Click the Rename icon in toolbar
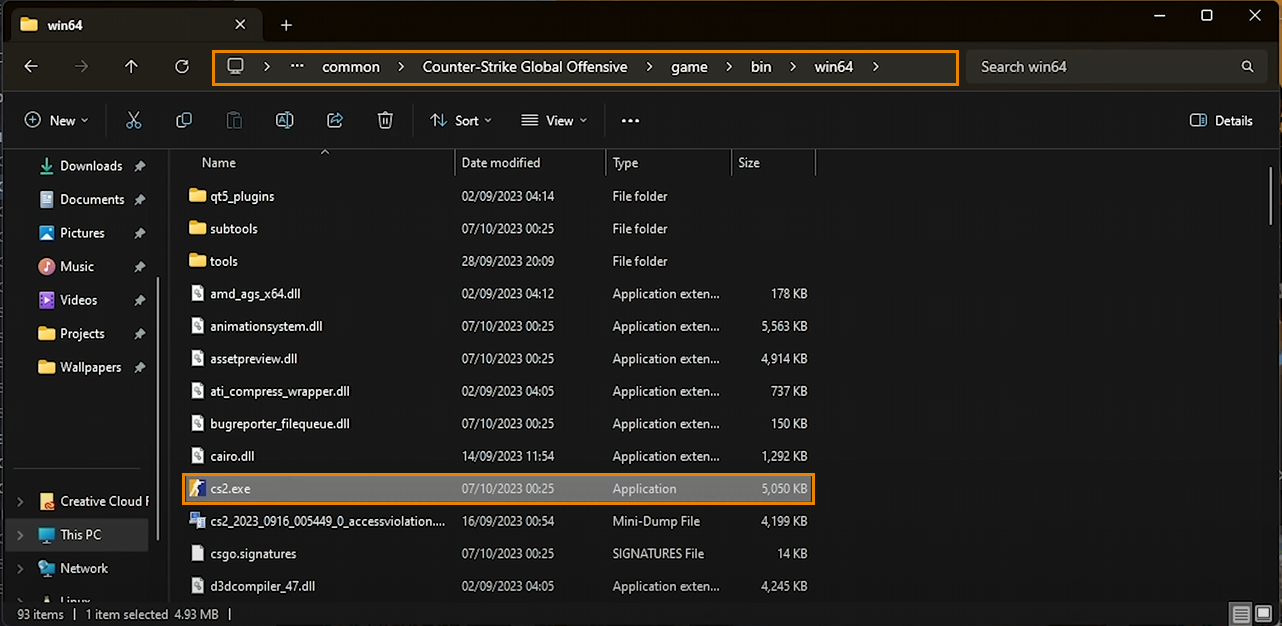1282x626 pixels. [284, 120]
